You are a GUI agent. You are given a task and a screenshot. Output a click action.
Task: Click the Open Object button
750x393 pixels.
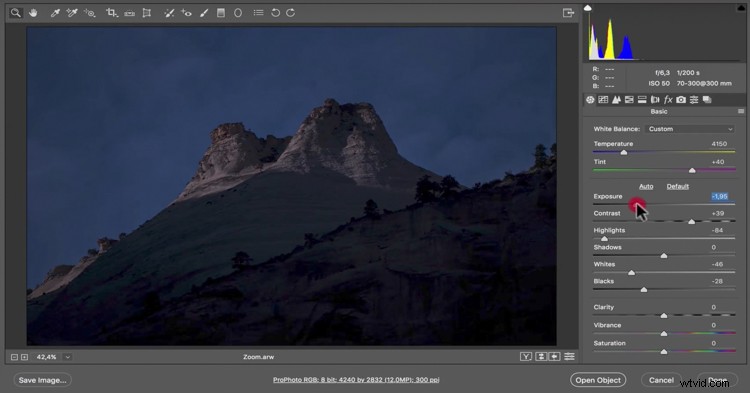598,380
